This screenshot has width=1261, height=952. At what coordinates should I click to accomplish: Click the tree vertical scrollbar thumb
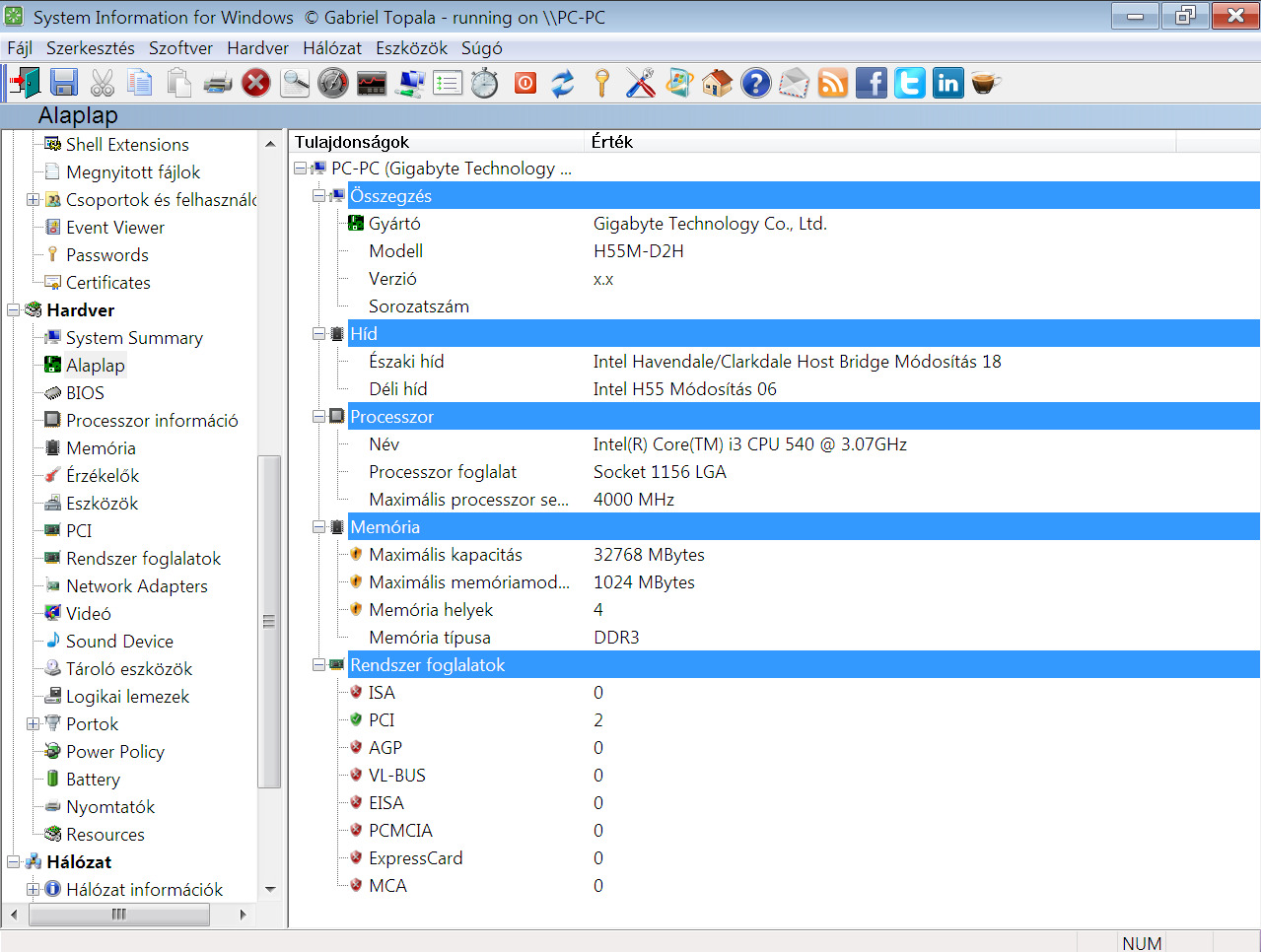coord(269,621)
